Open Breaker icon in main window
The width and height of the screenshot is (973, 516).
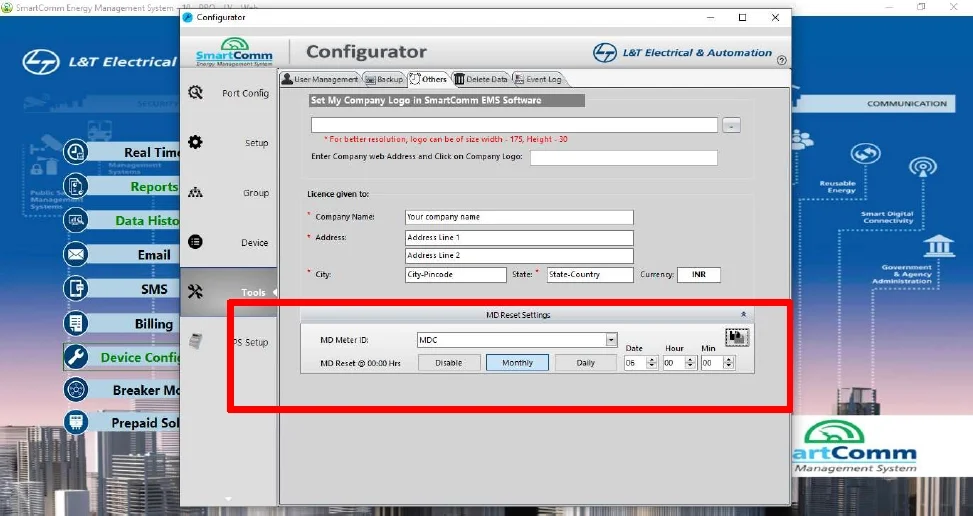pos(76,389)
